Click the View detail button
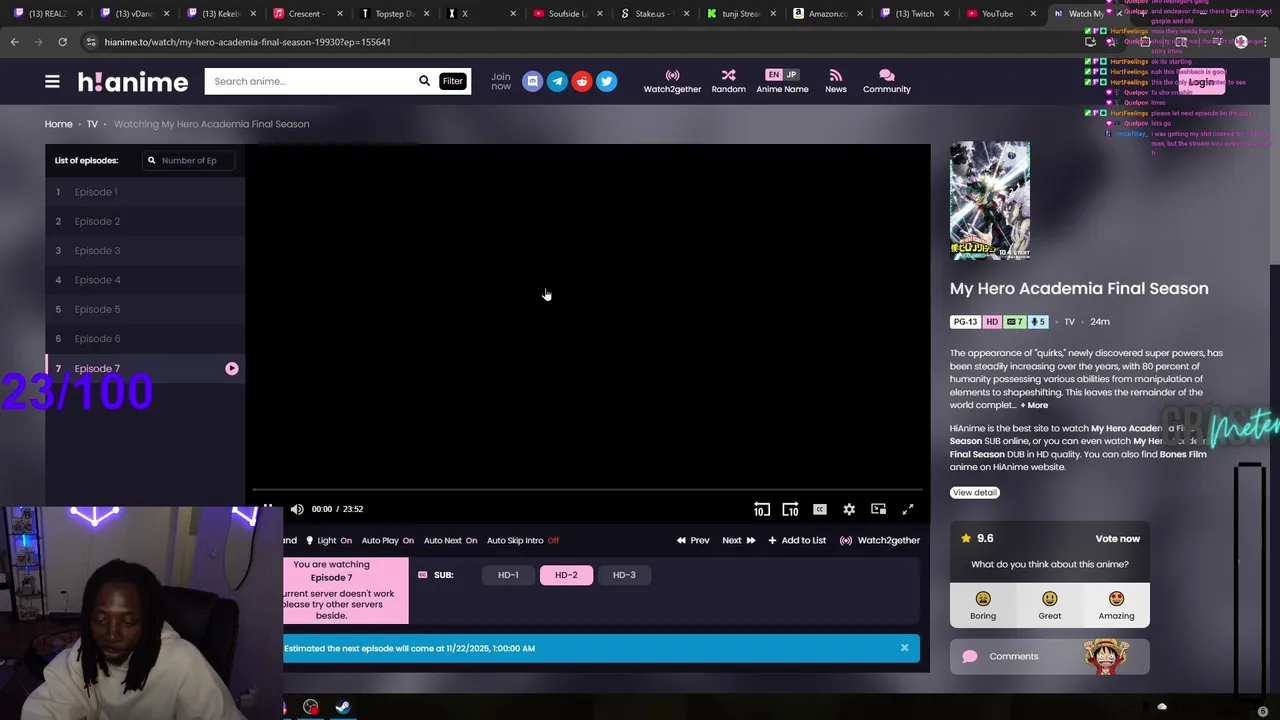 pos(974,492)
